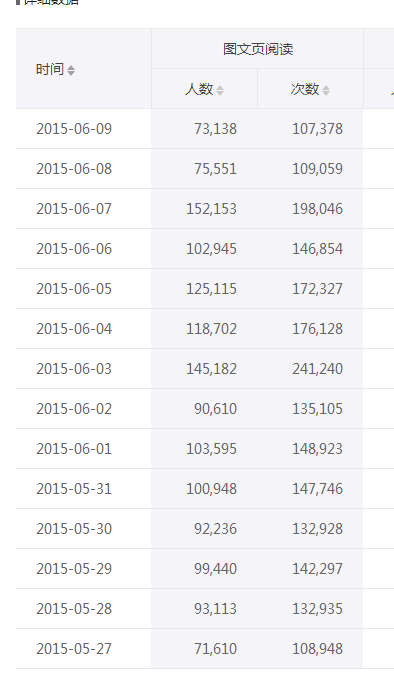Select the 2015-06-07 date cell
Image resolution: width=394 pixels, height=674 pixels.
pyautogui.click(x=74, y=209)
